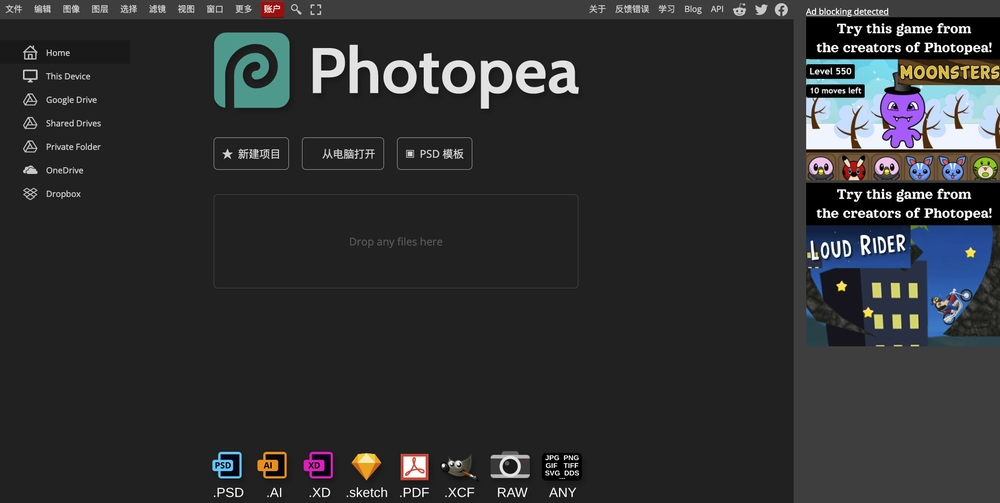The width and height of the screenshot is (1000, 503).
Task: Open the 关于 link
Action: [598, 9]
